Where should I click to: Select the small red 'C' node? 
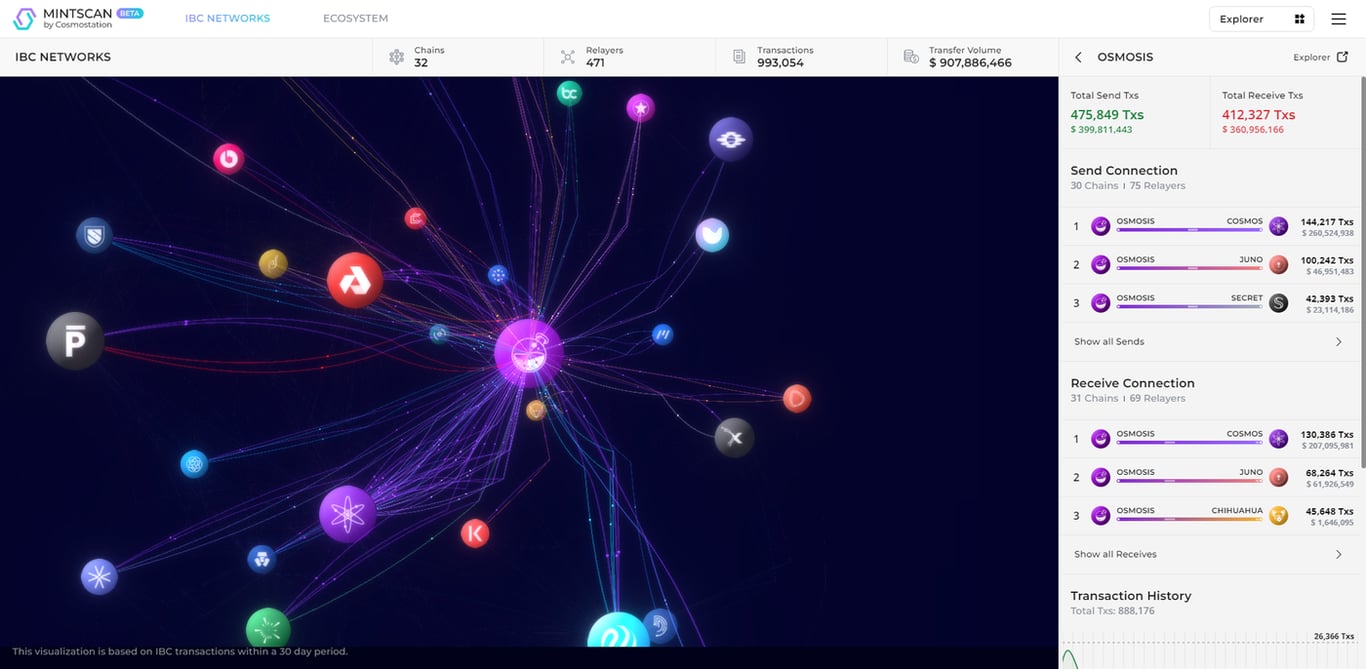pos(415,217)
